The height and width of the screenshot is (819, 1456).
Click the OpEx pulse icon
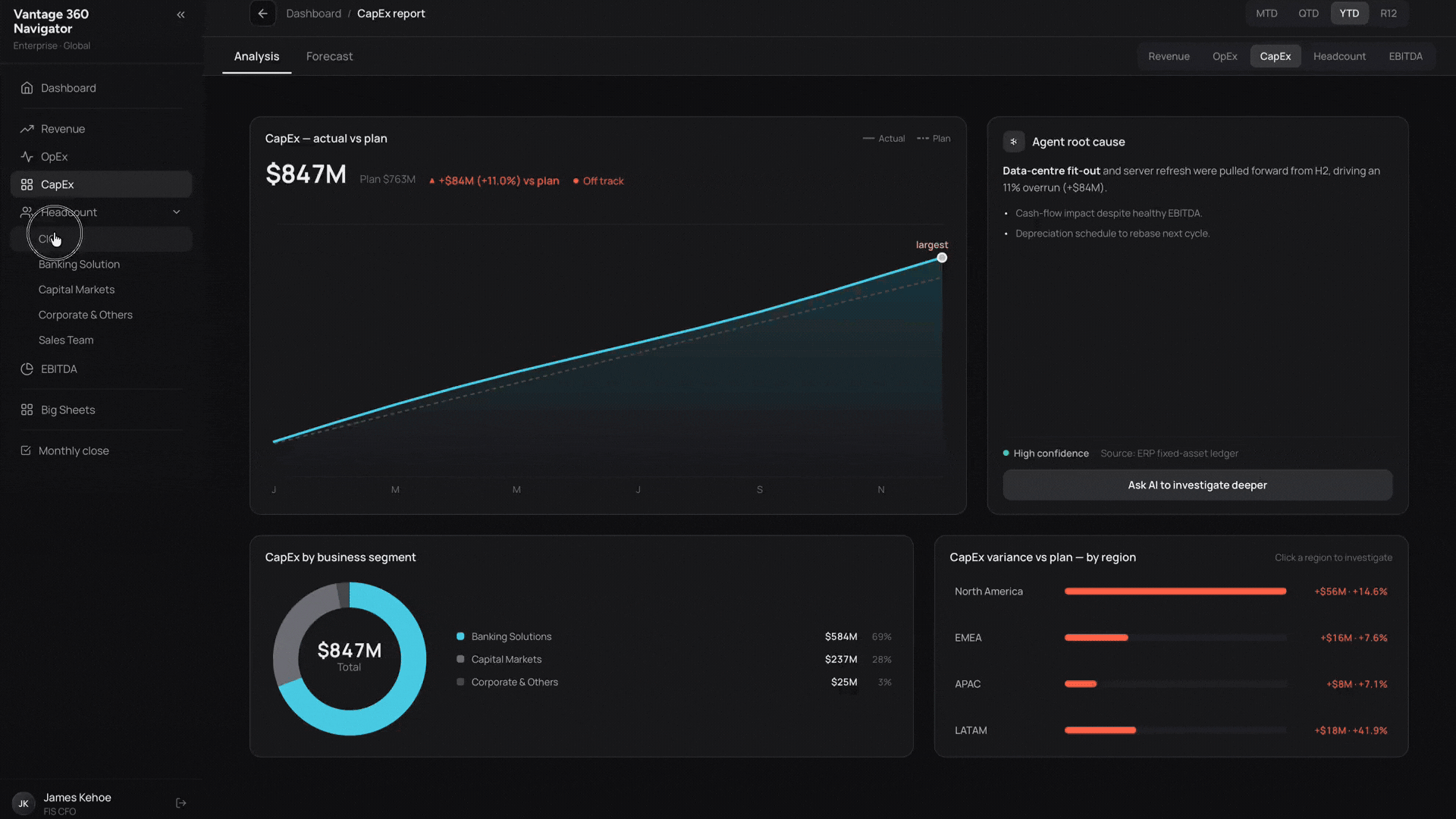tap(27, 157)
